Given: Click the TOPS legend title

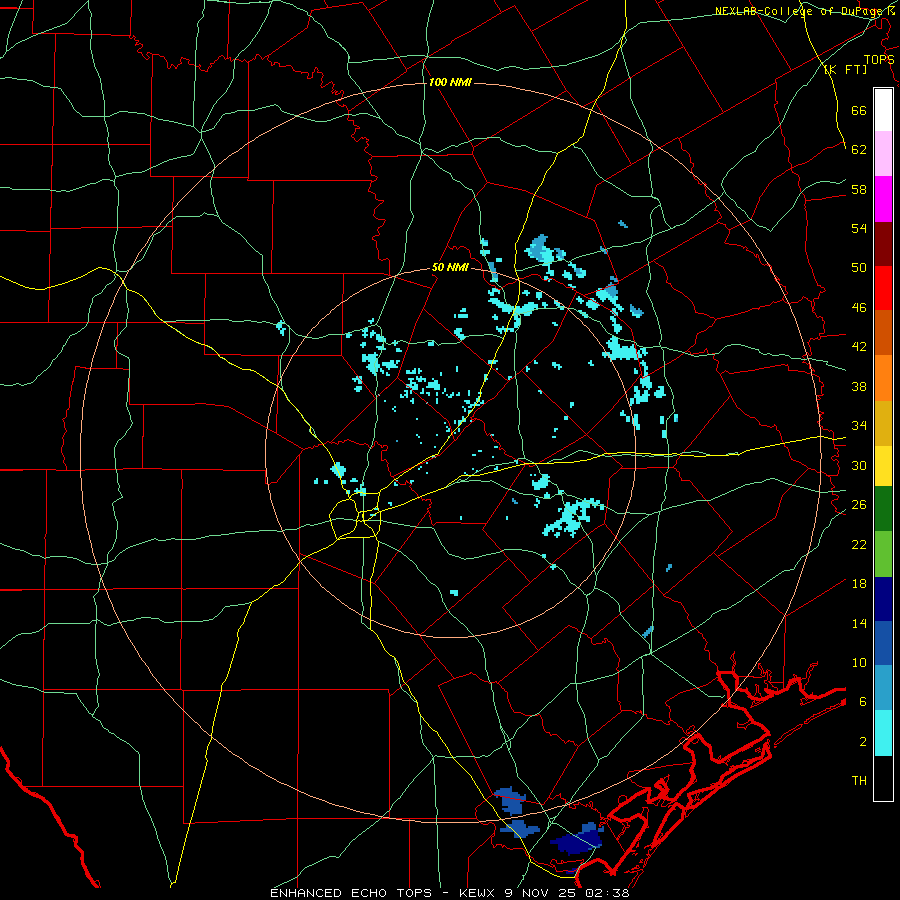Looking at the screenshot, I should point(879,60).
